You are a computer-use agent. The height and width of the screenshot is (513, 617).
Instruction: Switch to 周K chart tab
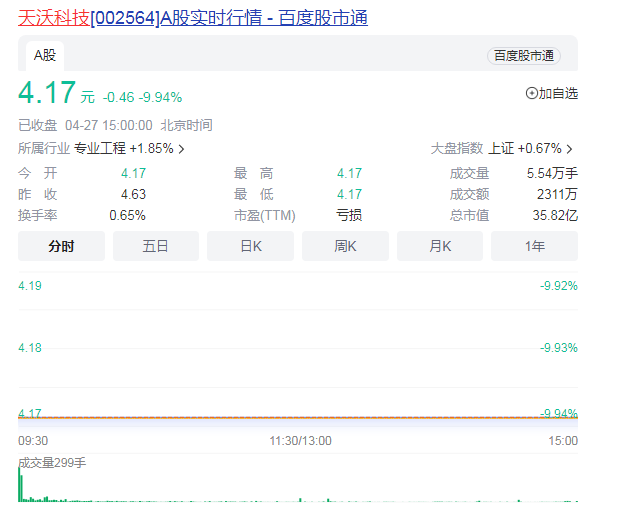pyautogui.click(x=345, y=246)
